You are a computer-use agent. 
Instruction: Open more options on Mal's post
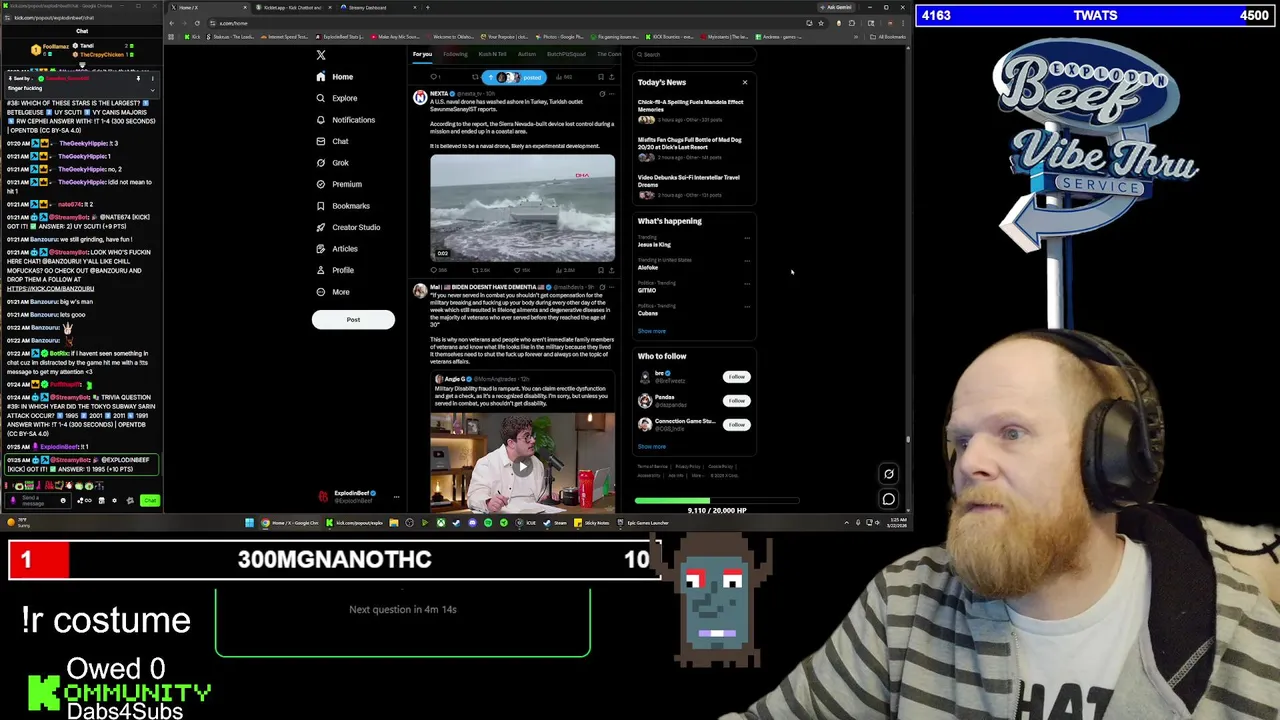click(x=612, y=287)
